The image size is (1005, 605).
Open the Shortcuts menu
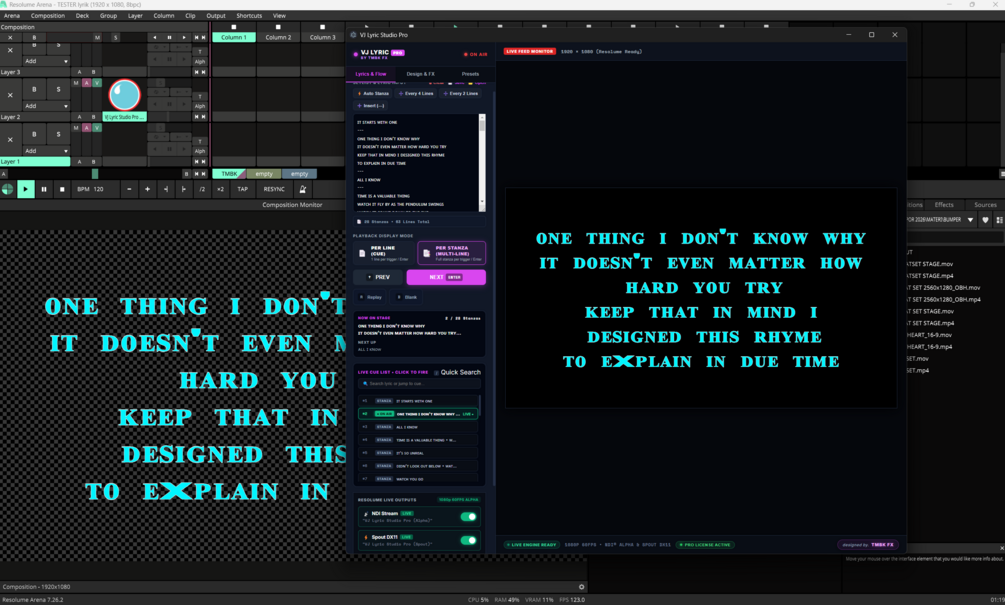(x=249, y=15)
